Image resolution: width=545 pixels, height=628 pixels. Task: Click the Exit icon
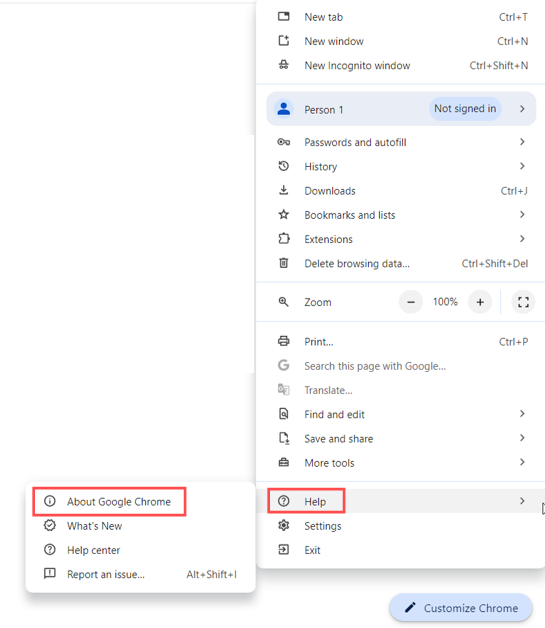point(284,549)
